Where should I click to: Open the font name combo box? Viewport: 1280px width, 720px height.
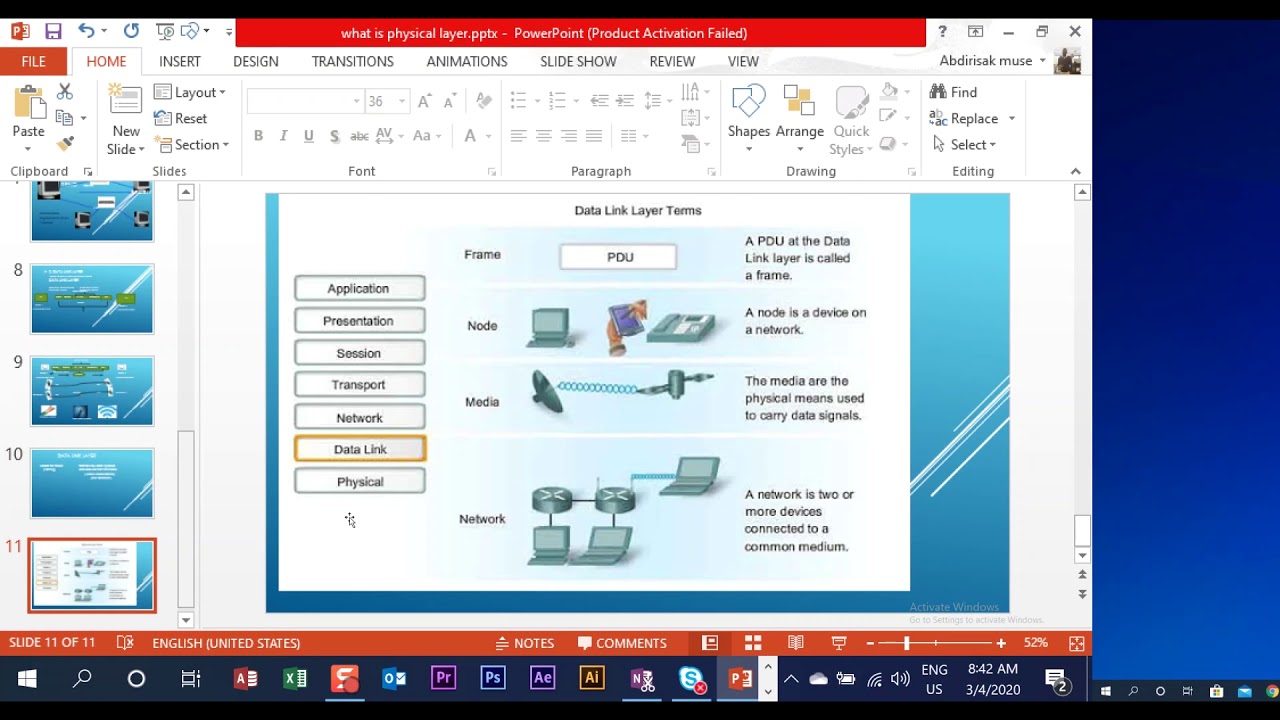[x=304, y=101]
